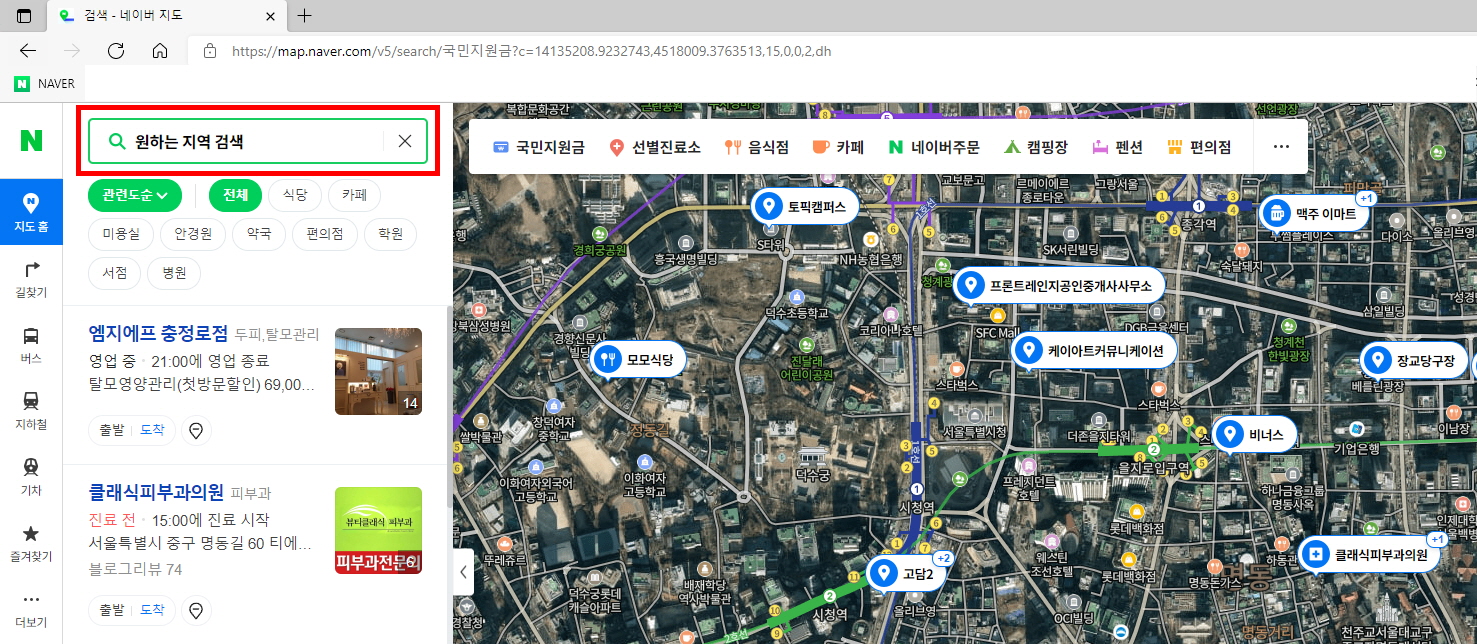
Task: Click 장교당구장 map marker
Action: coord(1414,360)
